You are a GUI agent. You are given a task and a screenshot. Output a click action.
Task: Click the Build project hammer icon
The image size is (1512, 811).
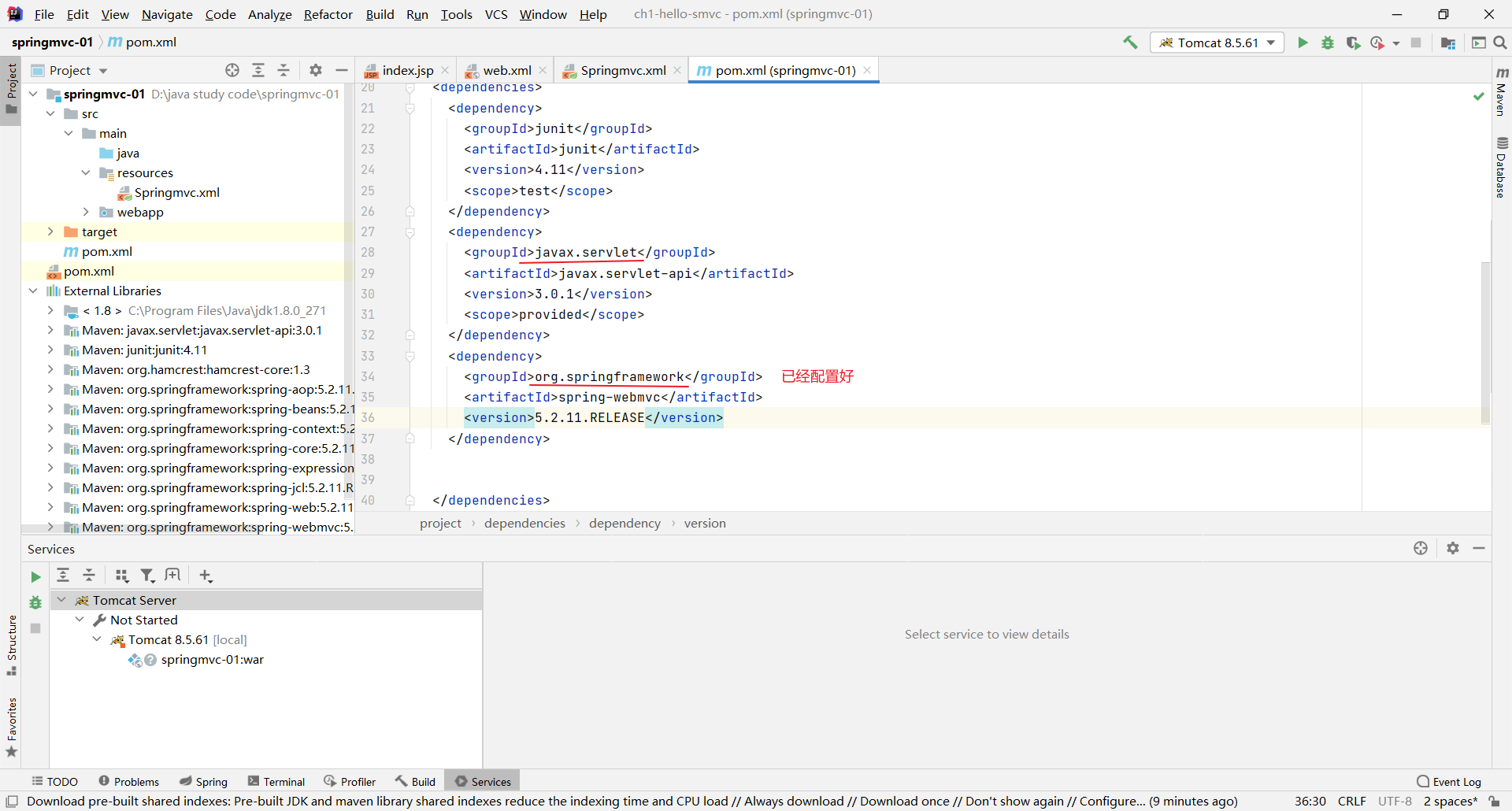coord(1130,43)
